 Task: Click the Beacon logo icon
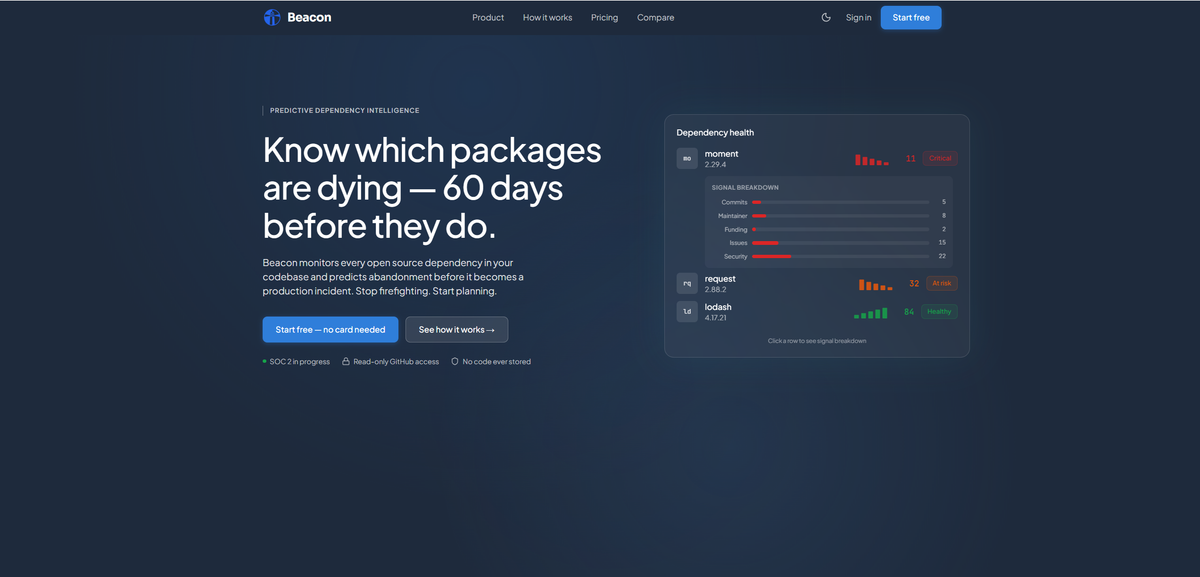click(272, 17)
